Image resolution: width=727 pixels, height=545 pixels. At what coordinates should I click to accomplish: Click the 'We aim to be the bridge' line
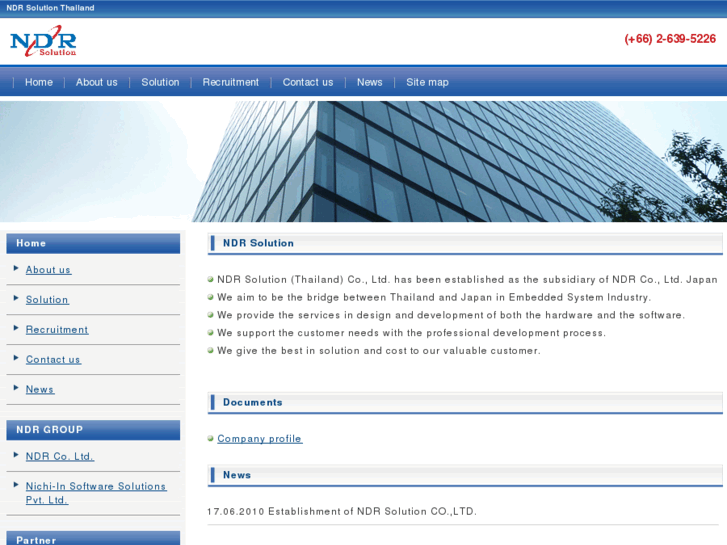point(434,297)
